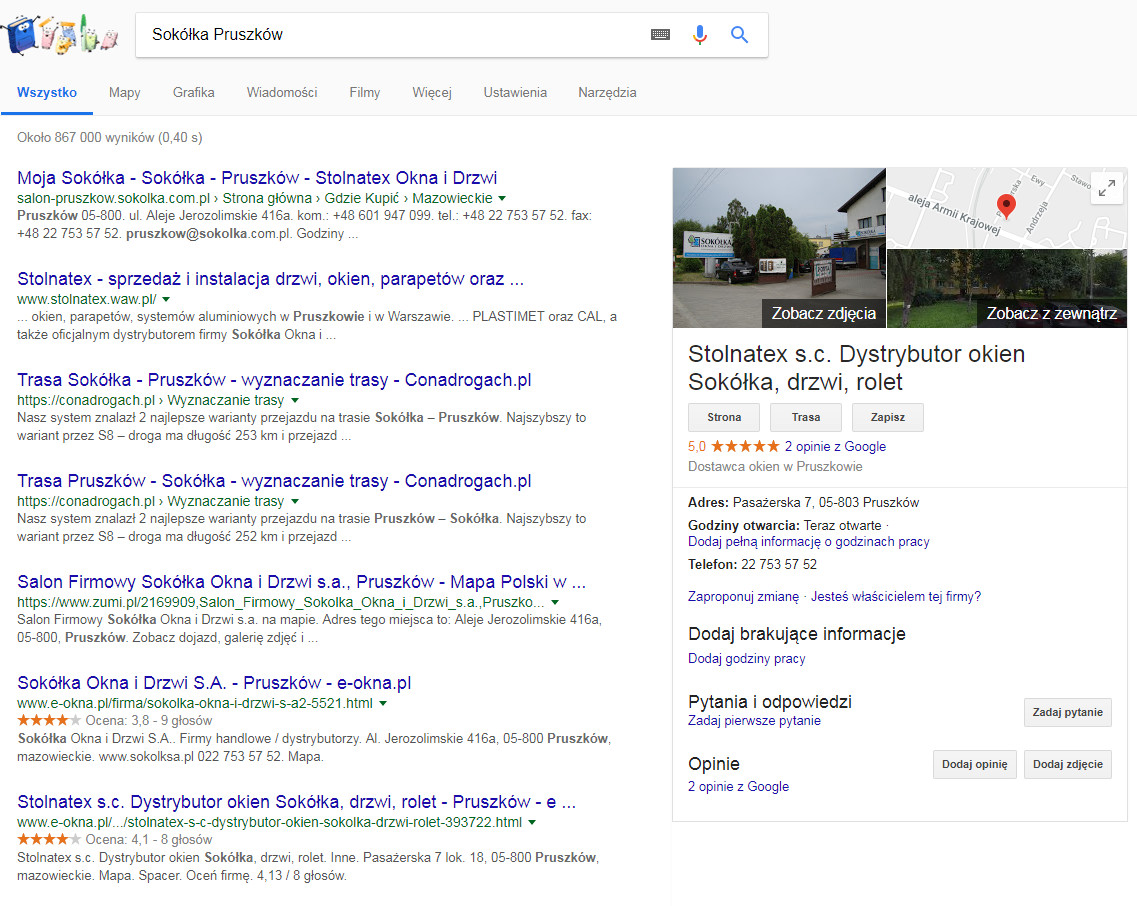Click Około 867 000 wyników text

[109, 137]
